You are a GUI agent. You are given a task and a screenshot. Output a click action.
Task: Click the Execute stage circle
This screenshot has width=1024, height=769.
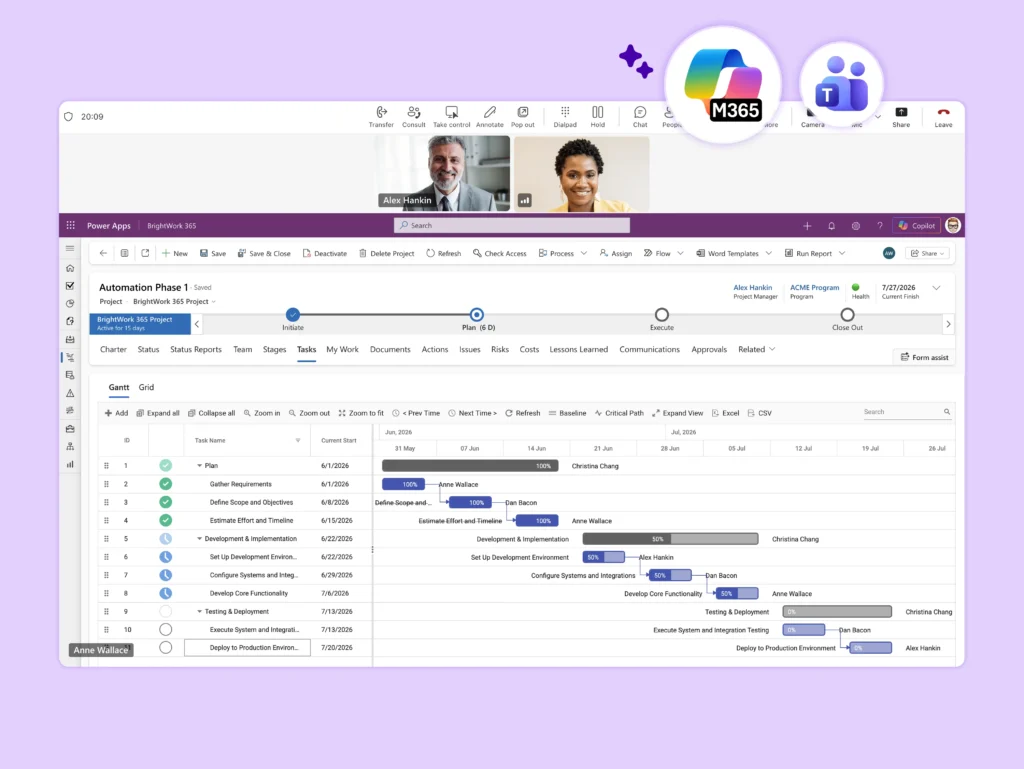click(662, 315)
